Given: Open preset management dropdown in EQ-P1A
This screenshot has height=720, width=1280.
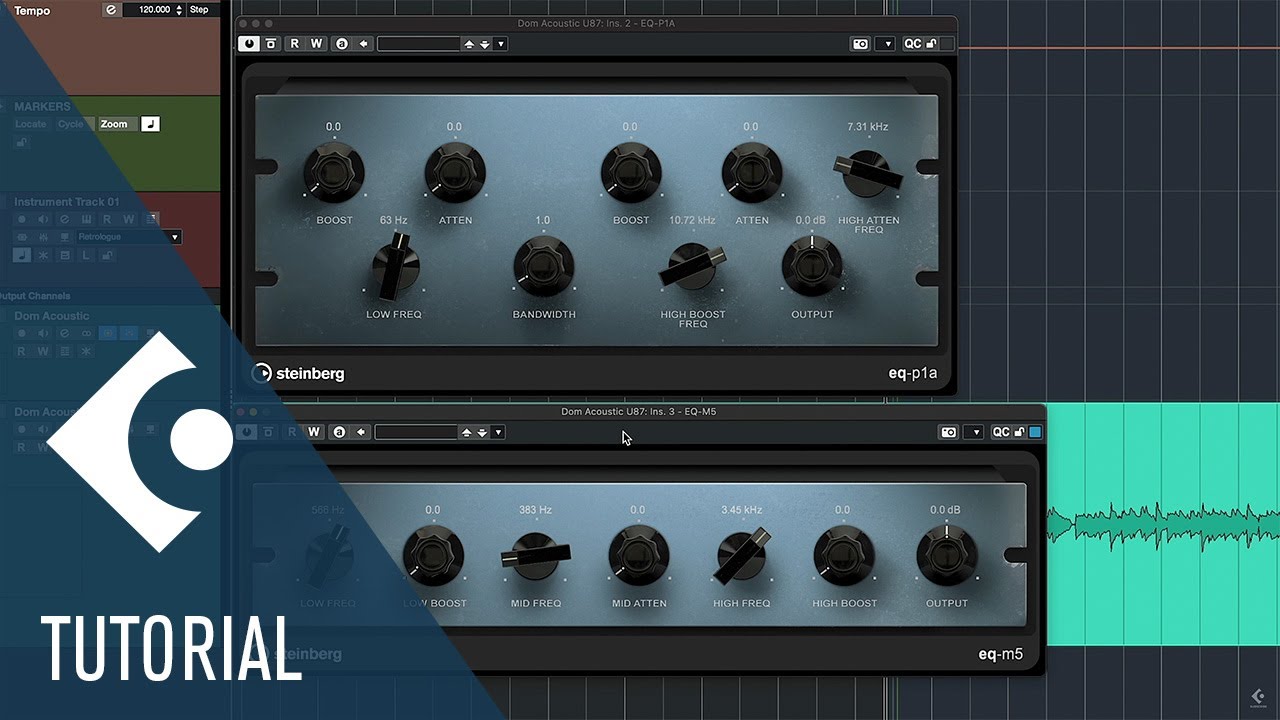Looking at the screenshot, I should [x=501, y=44].
